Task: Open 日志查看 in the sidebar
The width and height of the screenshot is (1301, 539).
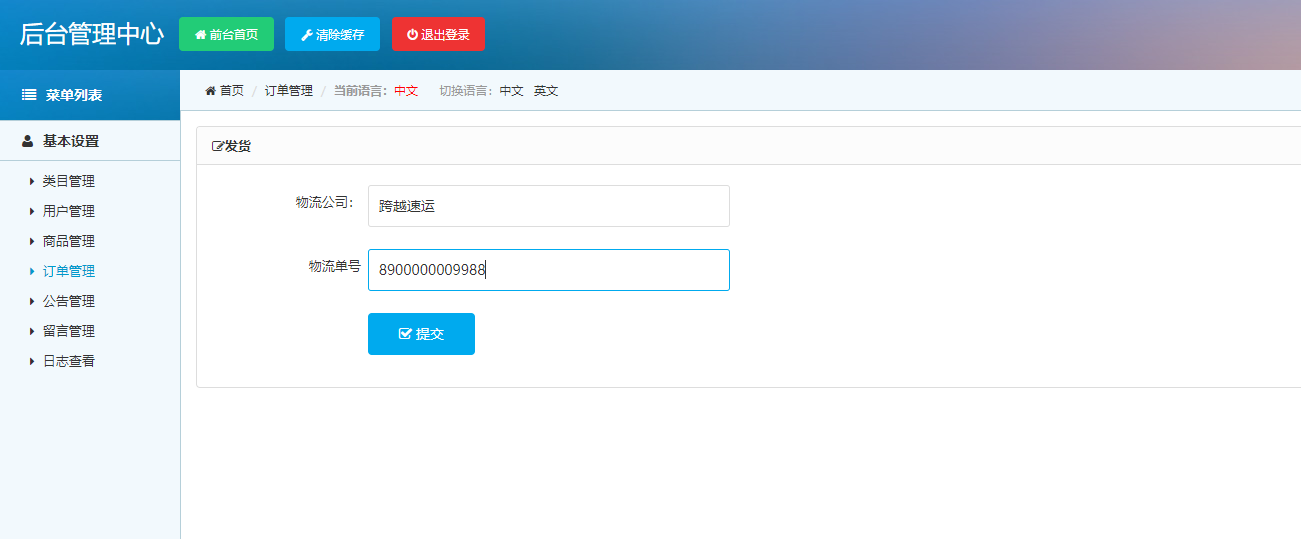Action: click(x=69, y=361)
